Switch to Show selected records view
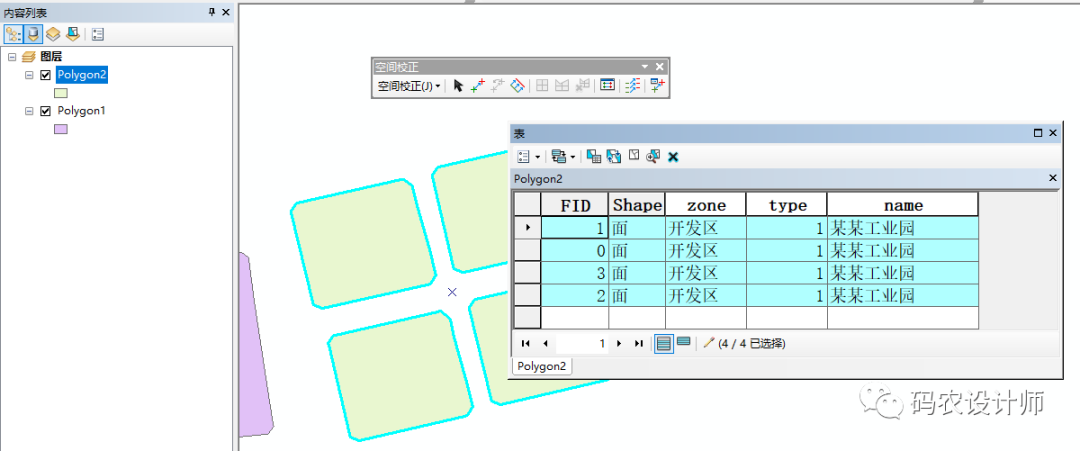Screen dimensions: 1080x451 coord(683,343)
